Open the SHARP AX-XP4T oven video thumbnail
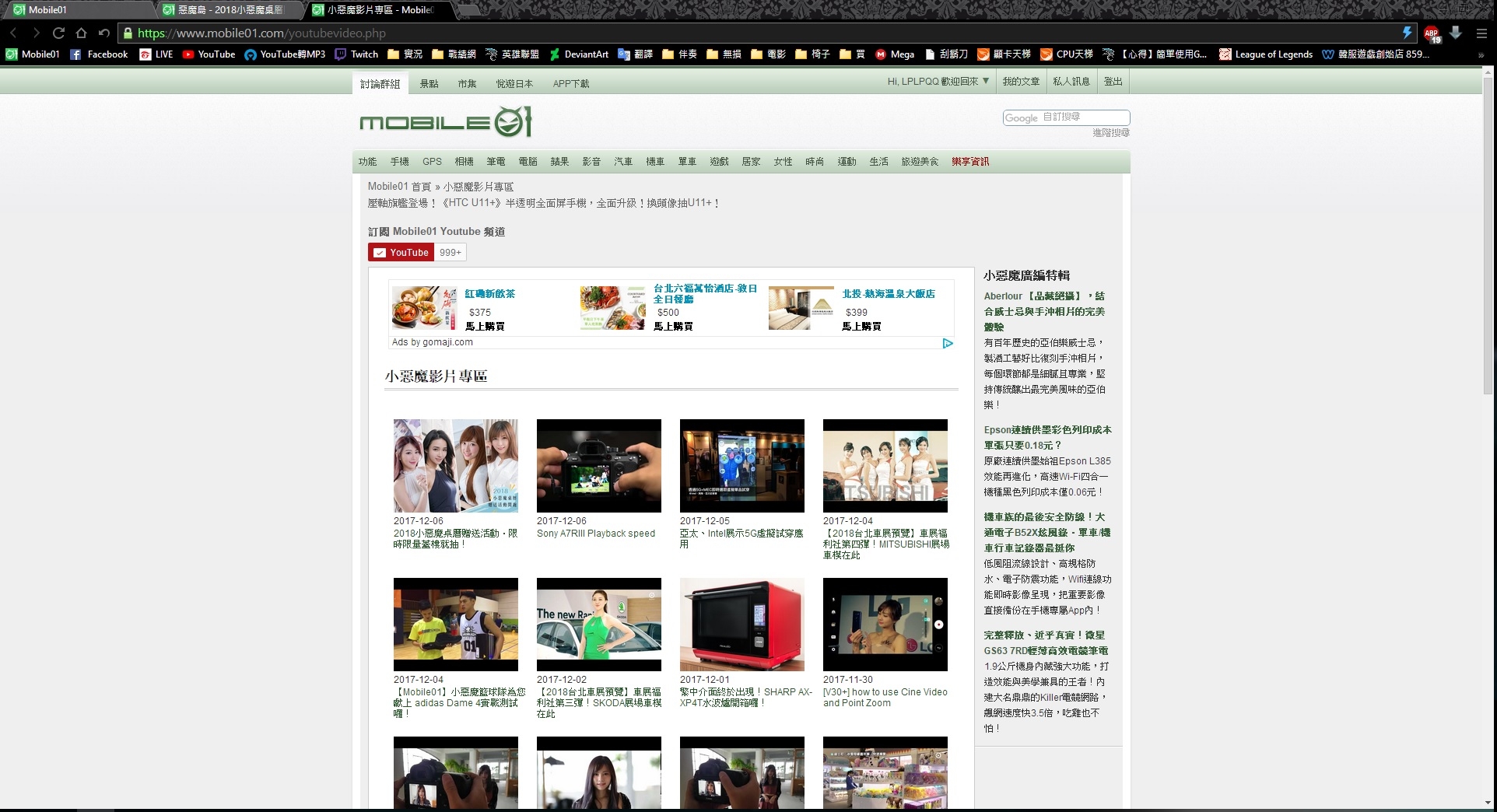The width and height of the screenshot is (1497, 812). pos(742,625)
